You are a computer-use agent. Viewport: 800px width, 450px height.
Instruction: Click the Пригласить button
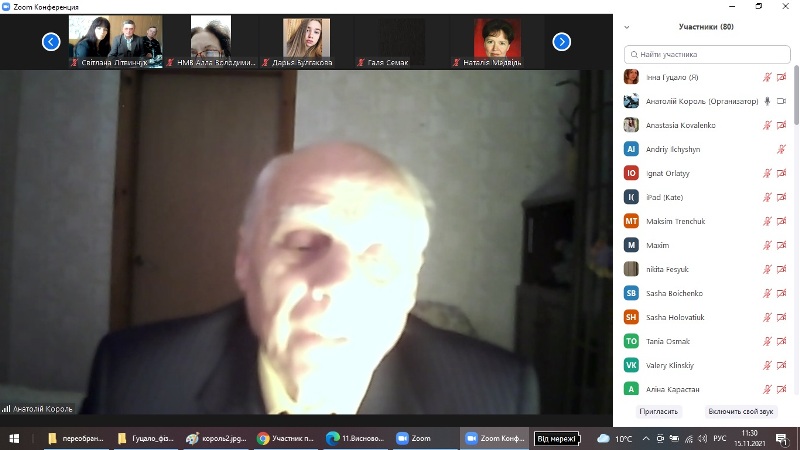click(658, 411)
